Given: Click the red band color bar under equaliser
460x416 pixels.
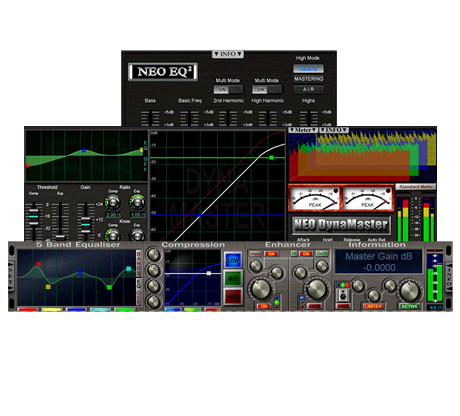Looking at the screenshot, I should (x=28, y=310).
